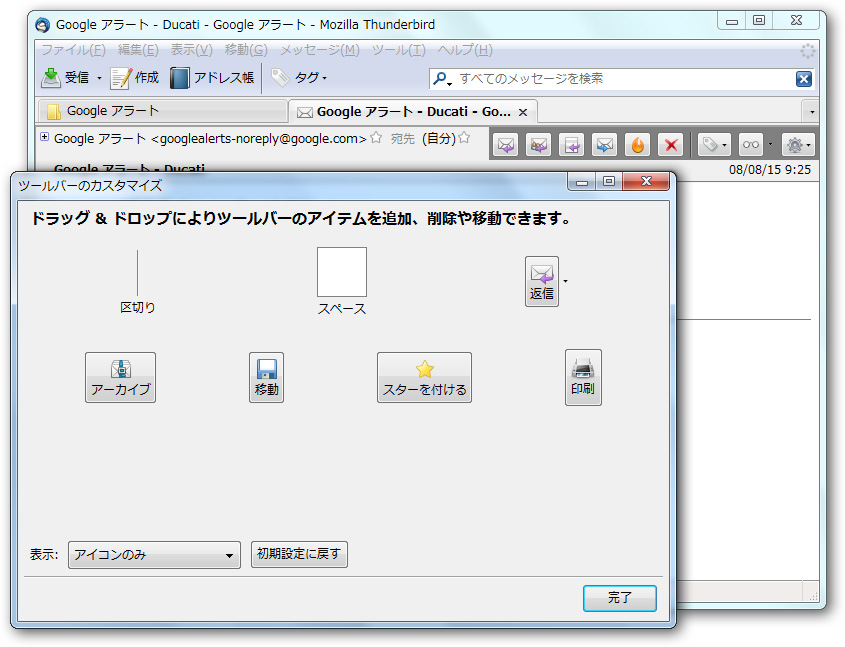Open the 編集(E) menu
Screen dimensions: 845x647
click(138, 50)
